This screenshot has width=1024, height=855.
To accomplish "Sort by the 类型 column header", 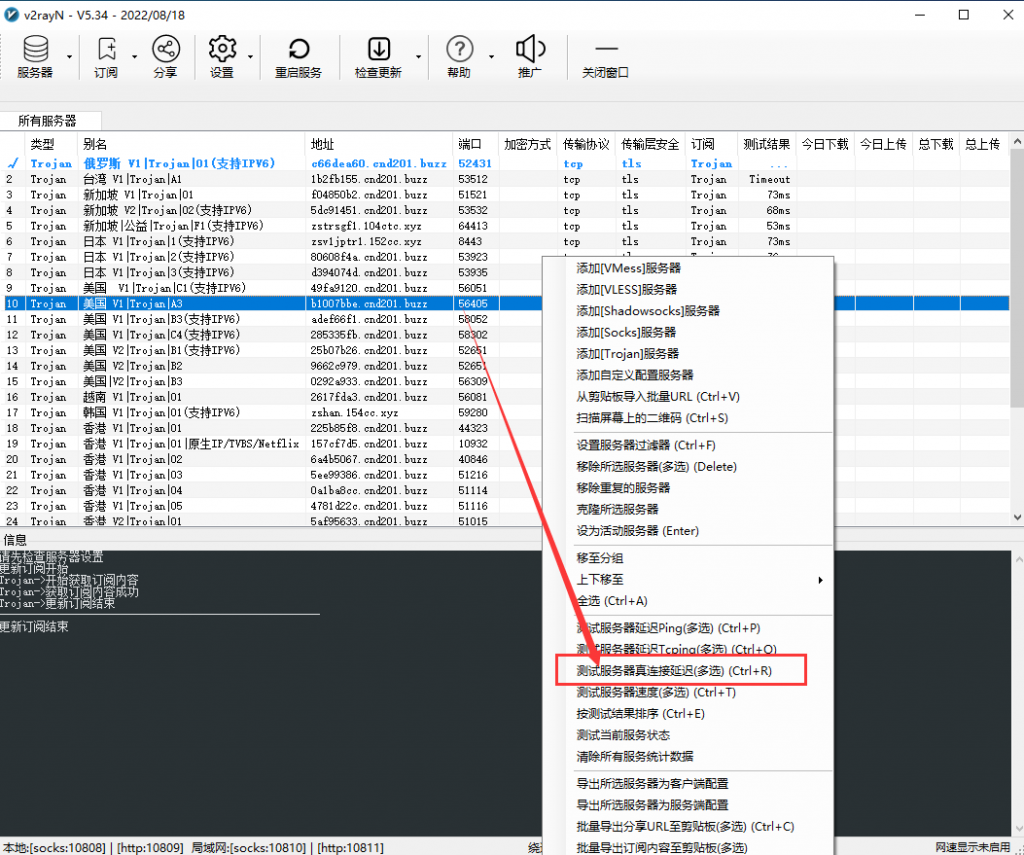I will 51,144.
